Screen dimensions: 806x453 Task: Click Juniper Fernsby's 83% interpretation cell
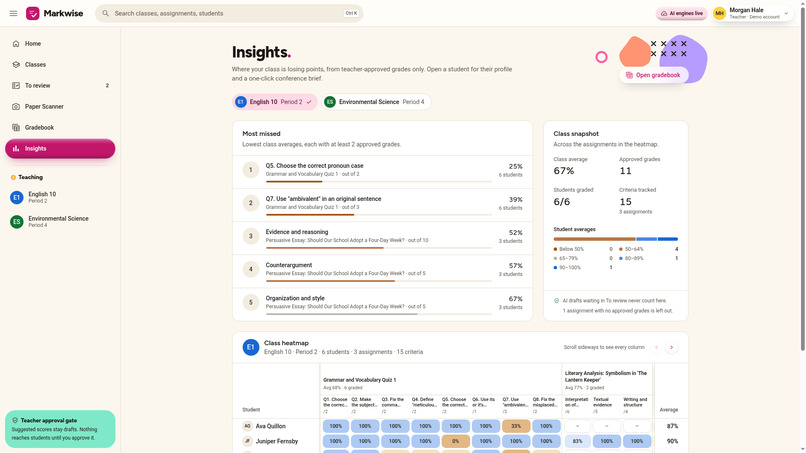pos(577,441)
